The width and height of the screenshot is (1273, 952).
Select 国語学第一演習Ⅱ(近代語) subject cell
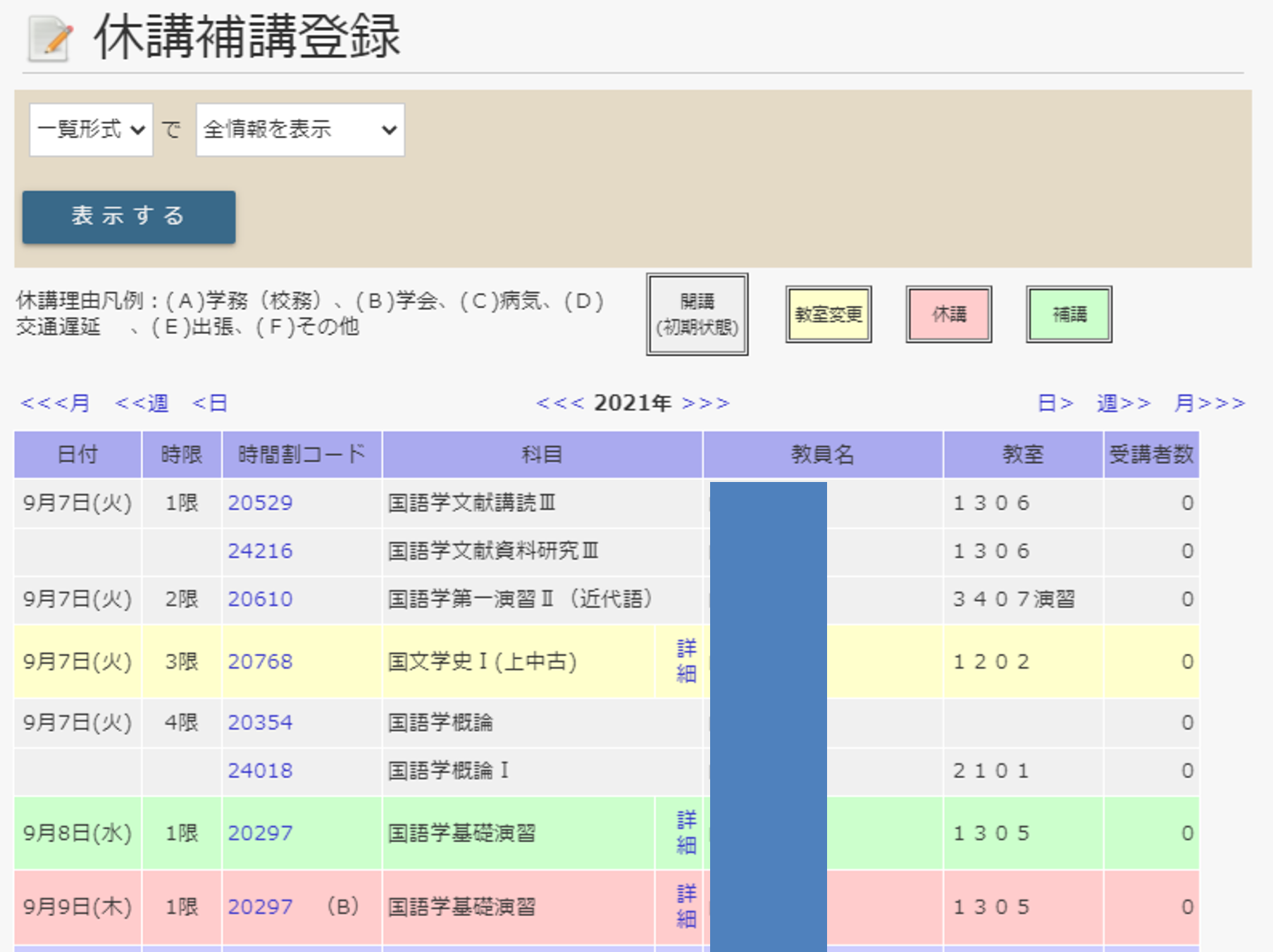pyautogui.click(x=542, y=599)
